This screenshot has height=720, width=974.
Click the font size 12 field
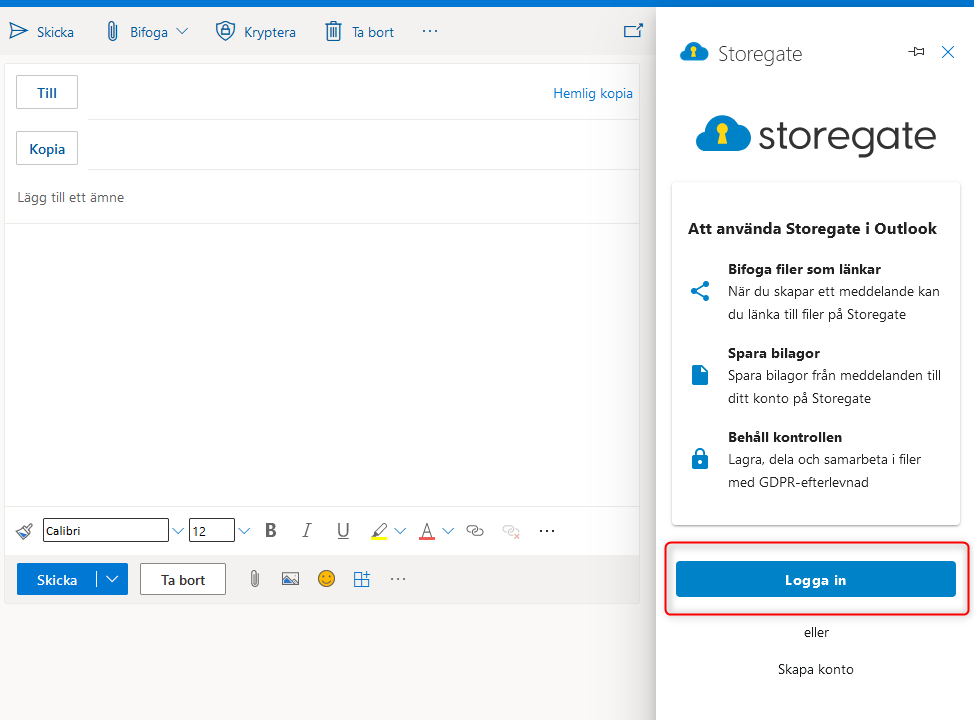point(212,531)
